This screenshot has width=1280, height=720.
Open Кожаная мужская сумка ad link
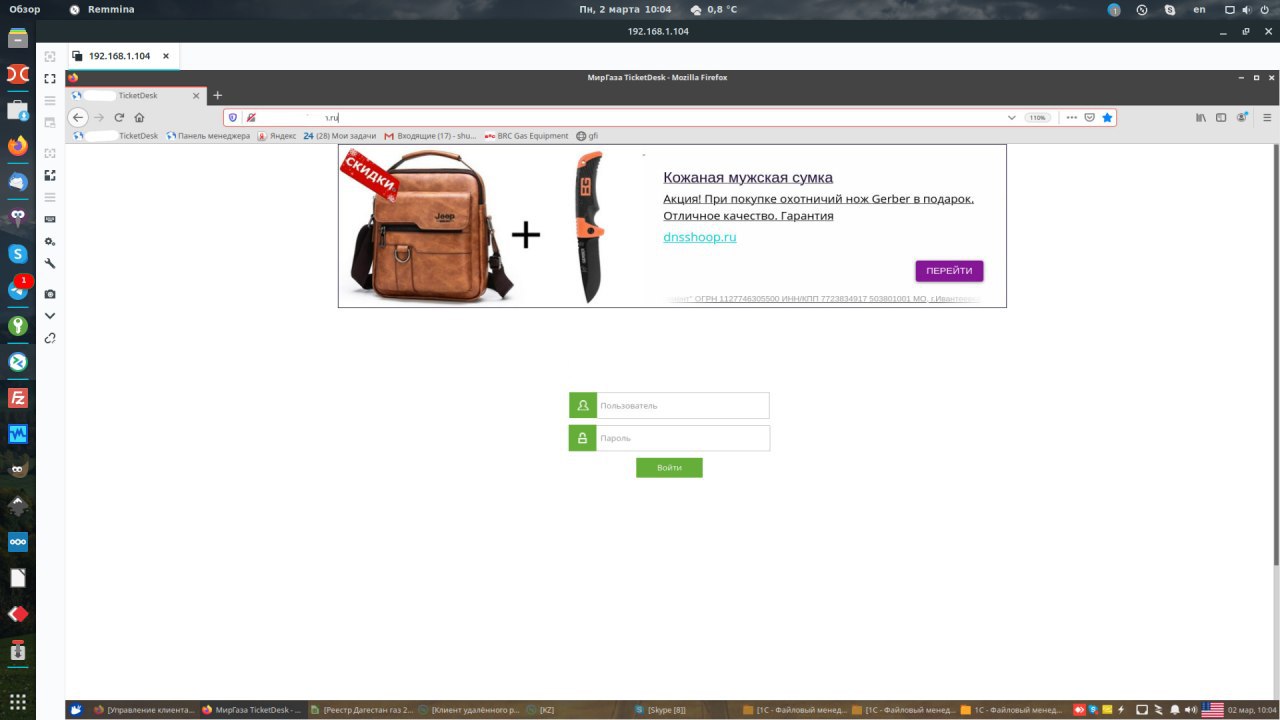pyautogui.click(x=748, y=177)
